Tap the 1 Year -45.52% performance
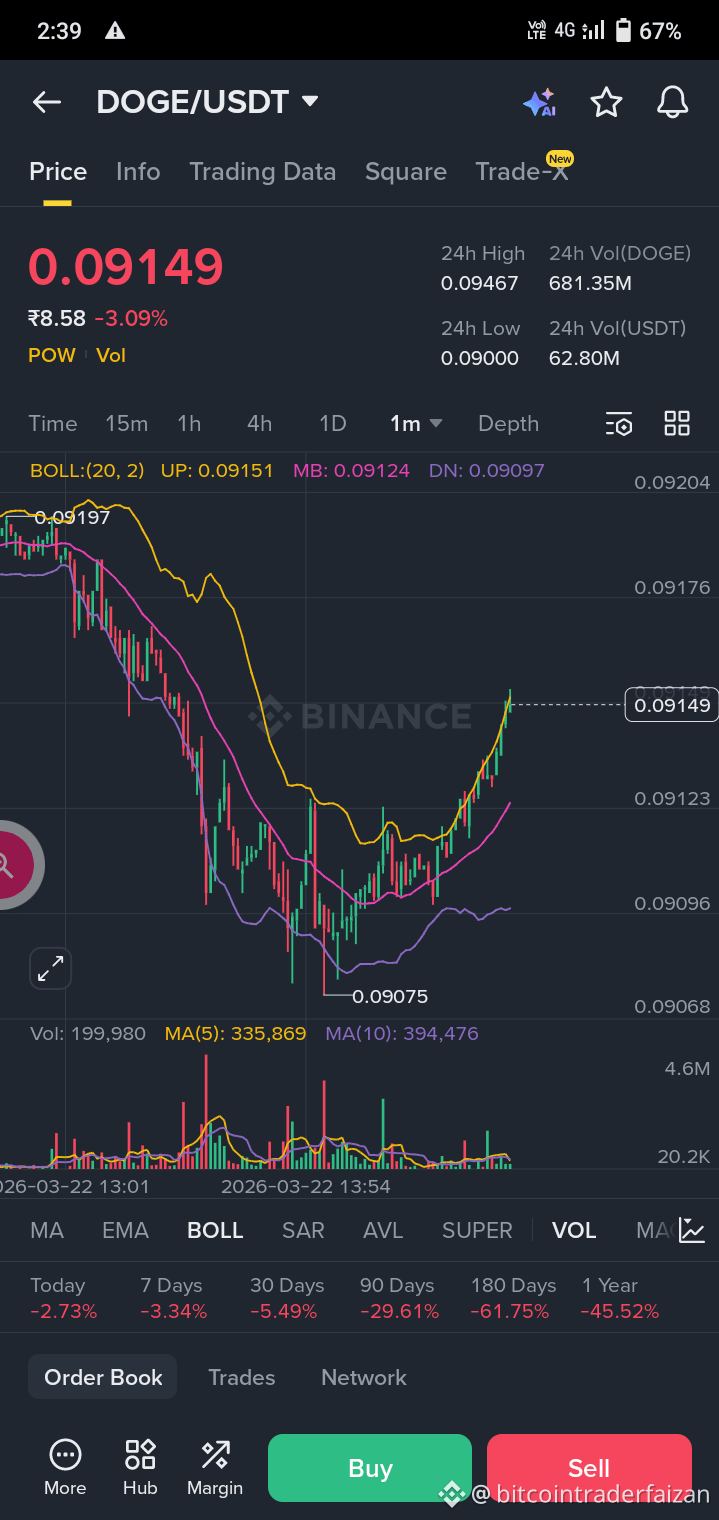719x1520 pixels. (x=620, y=1298)
